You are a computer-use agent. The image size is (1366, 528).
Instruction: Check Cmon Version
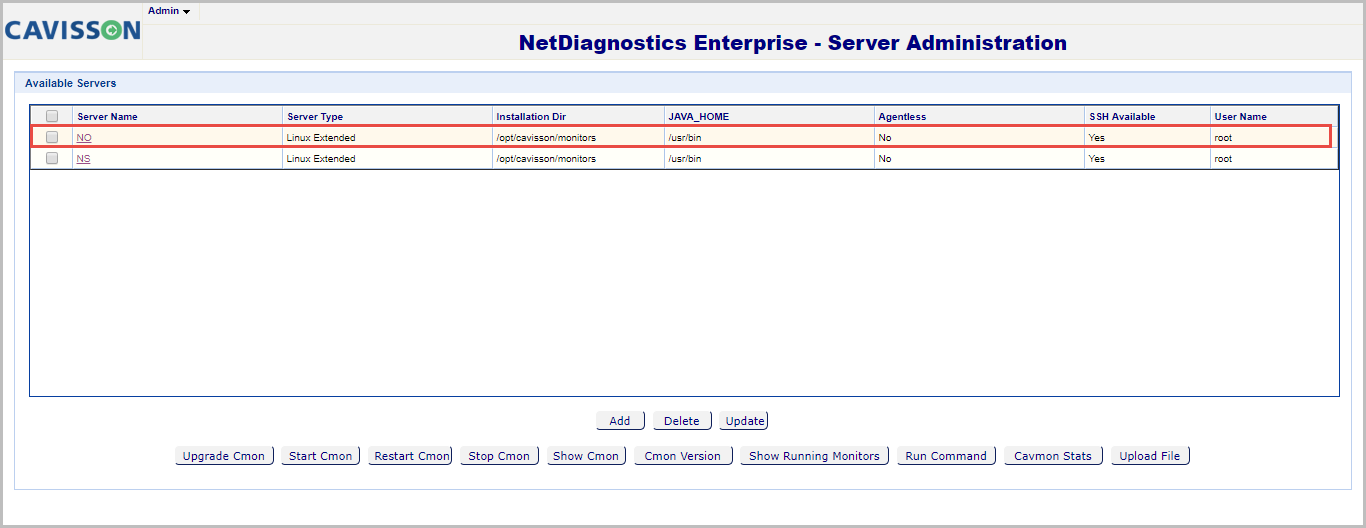click(683, 456)
